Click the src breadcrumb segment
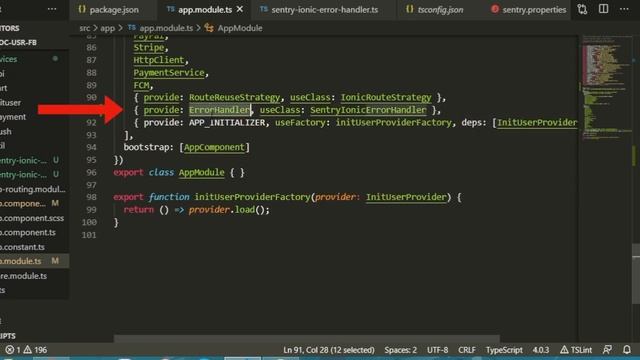 pos(84,28)
